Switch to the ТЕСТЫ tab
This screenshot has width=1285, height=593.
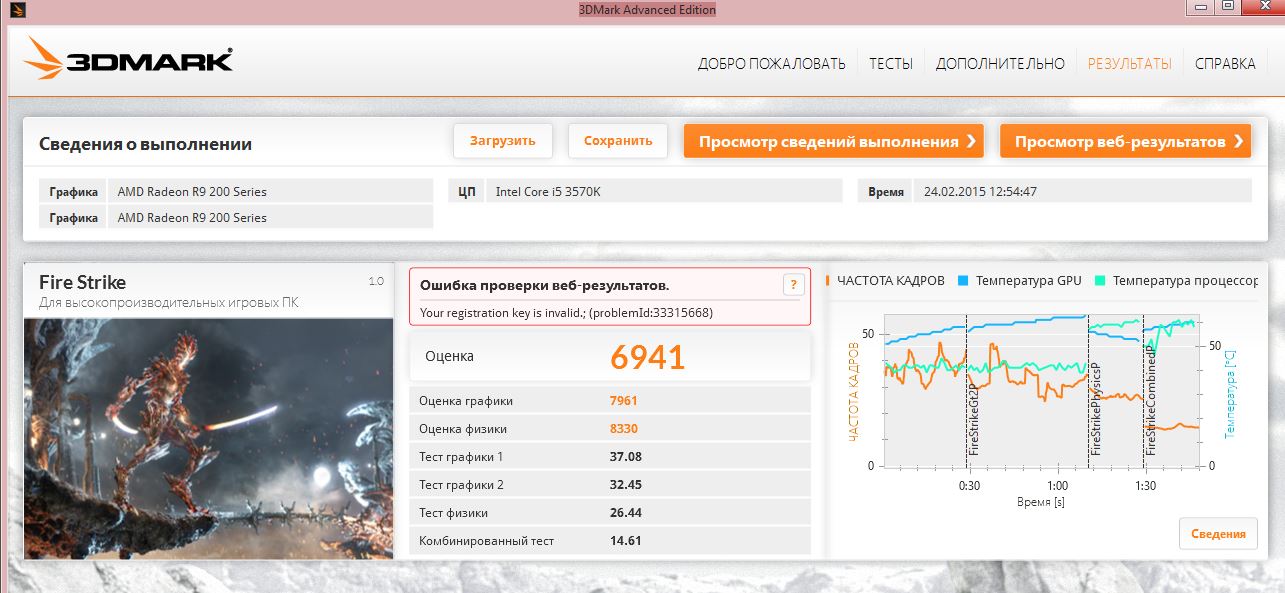[x=890, y=64]
